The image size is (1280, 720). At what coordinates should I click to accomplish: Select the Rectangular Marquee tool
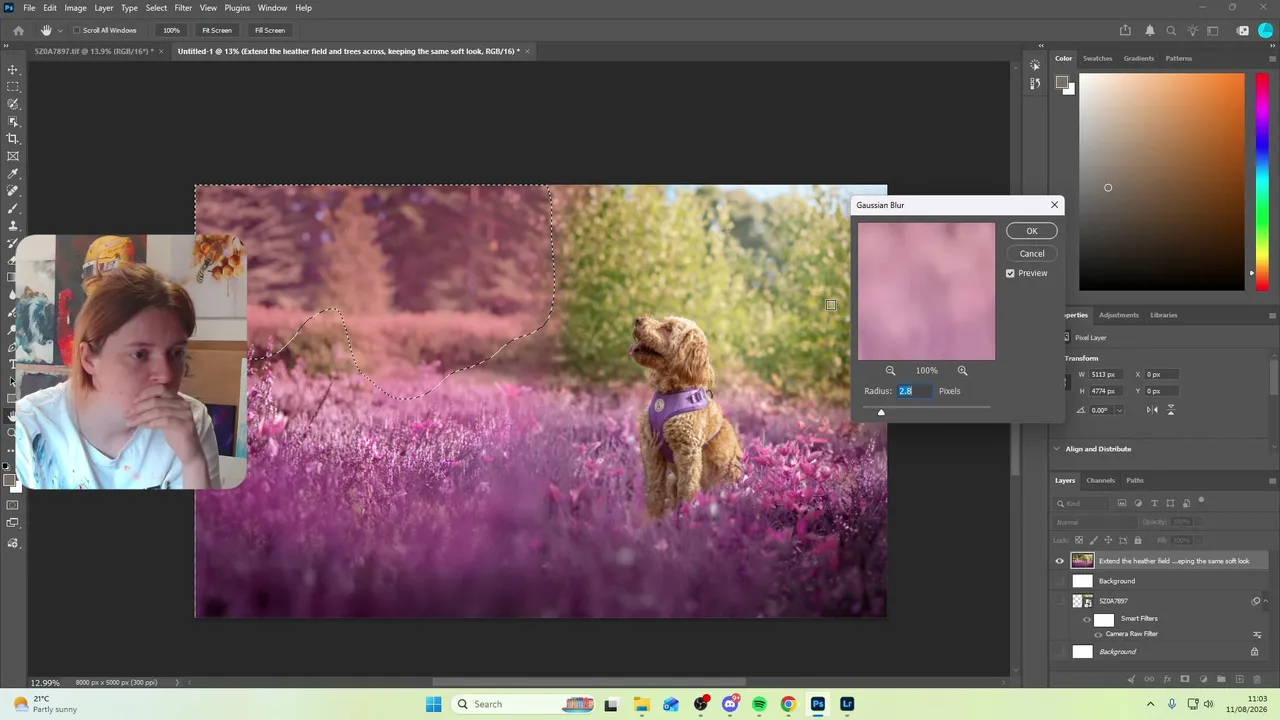[x=13, y=87]
